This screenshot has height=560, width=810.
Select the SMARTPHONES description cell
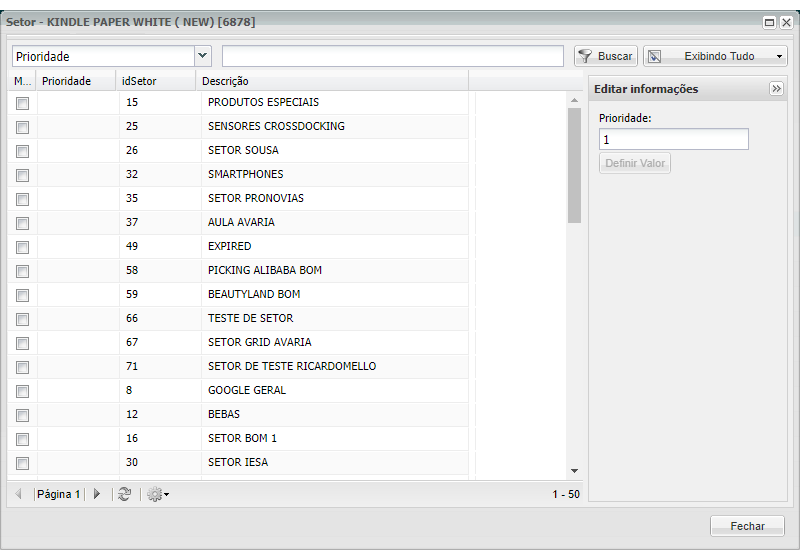click(x=335, y=174)
